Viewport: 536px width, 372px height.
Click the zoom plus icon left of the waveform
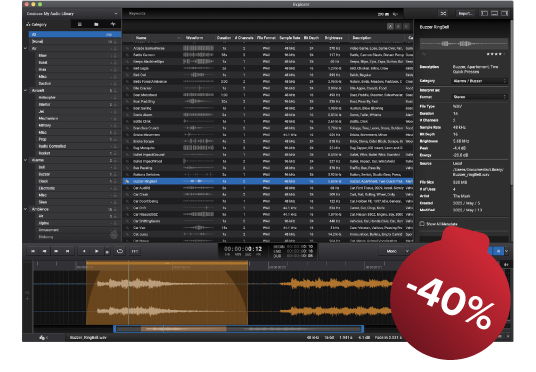(x=28, y=298)
